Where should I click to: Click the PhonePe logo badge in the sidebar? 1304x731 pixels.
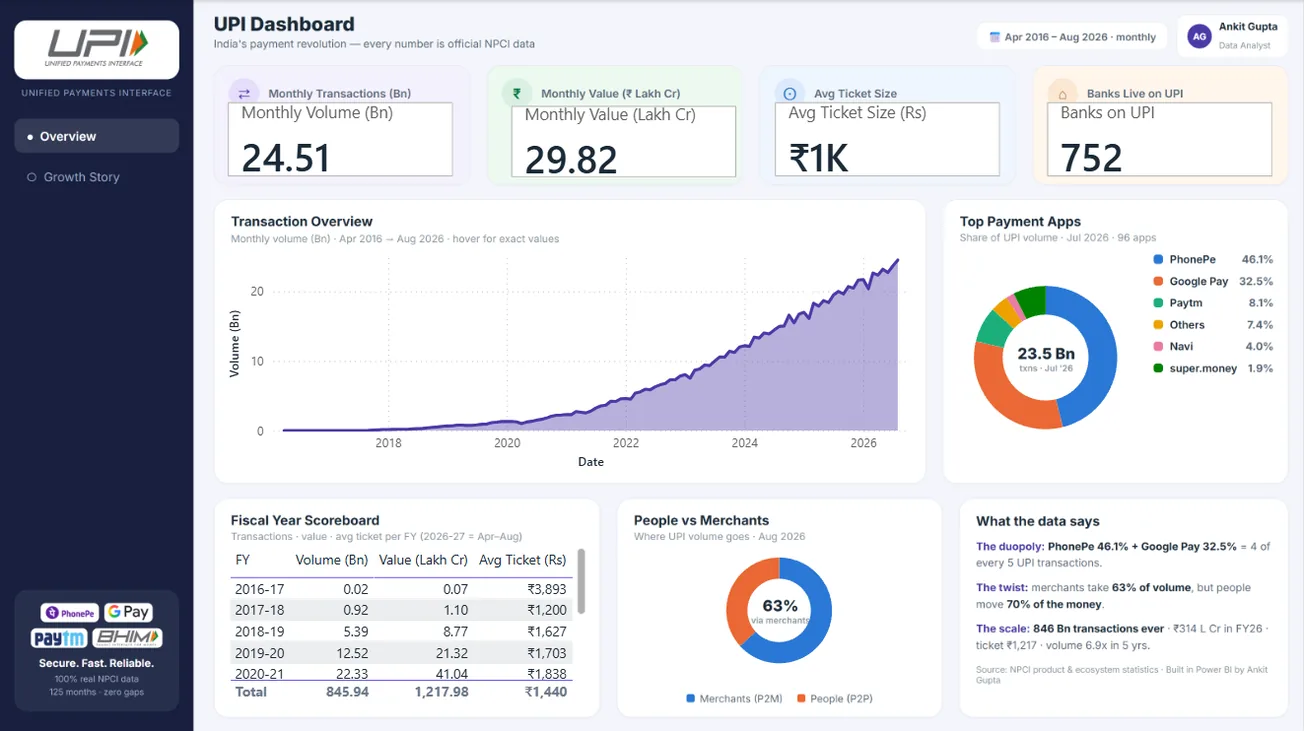point(69,612)
